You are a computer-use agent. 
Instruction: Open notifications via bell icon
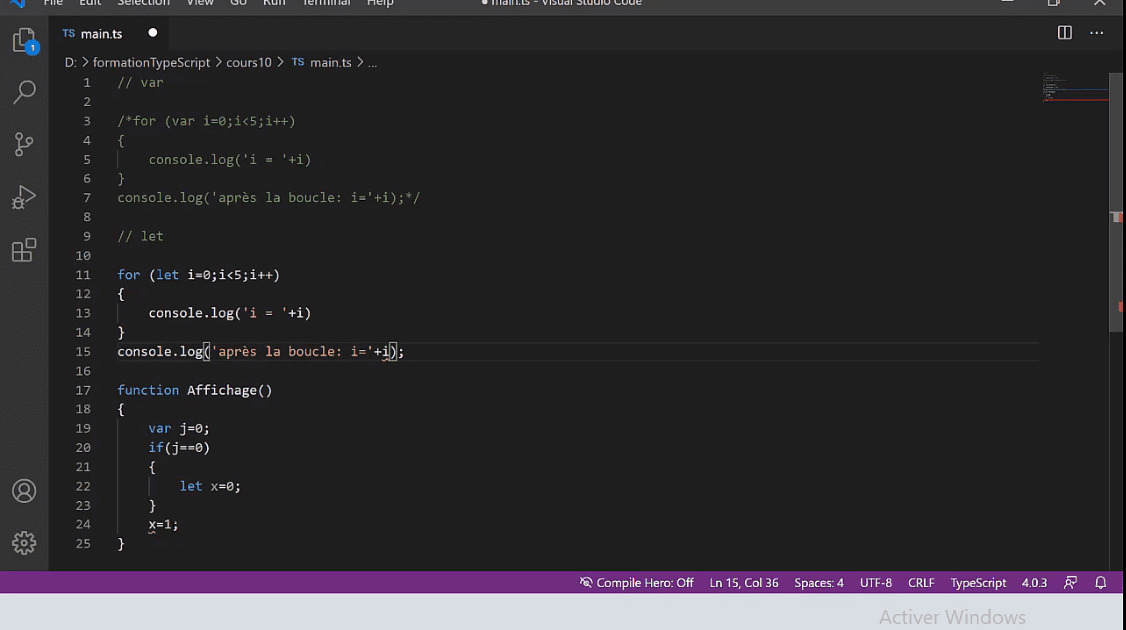[x=1100, y=582]
